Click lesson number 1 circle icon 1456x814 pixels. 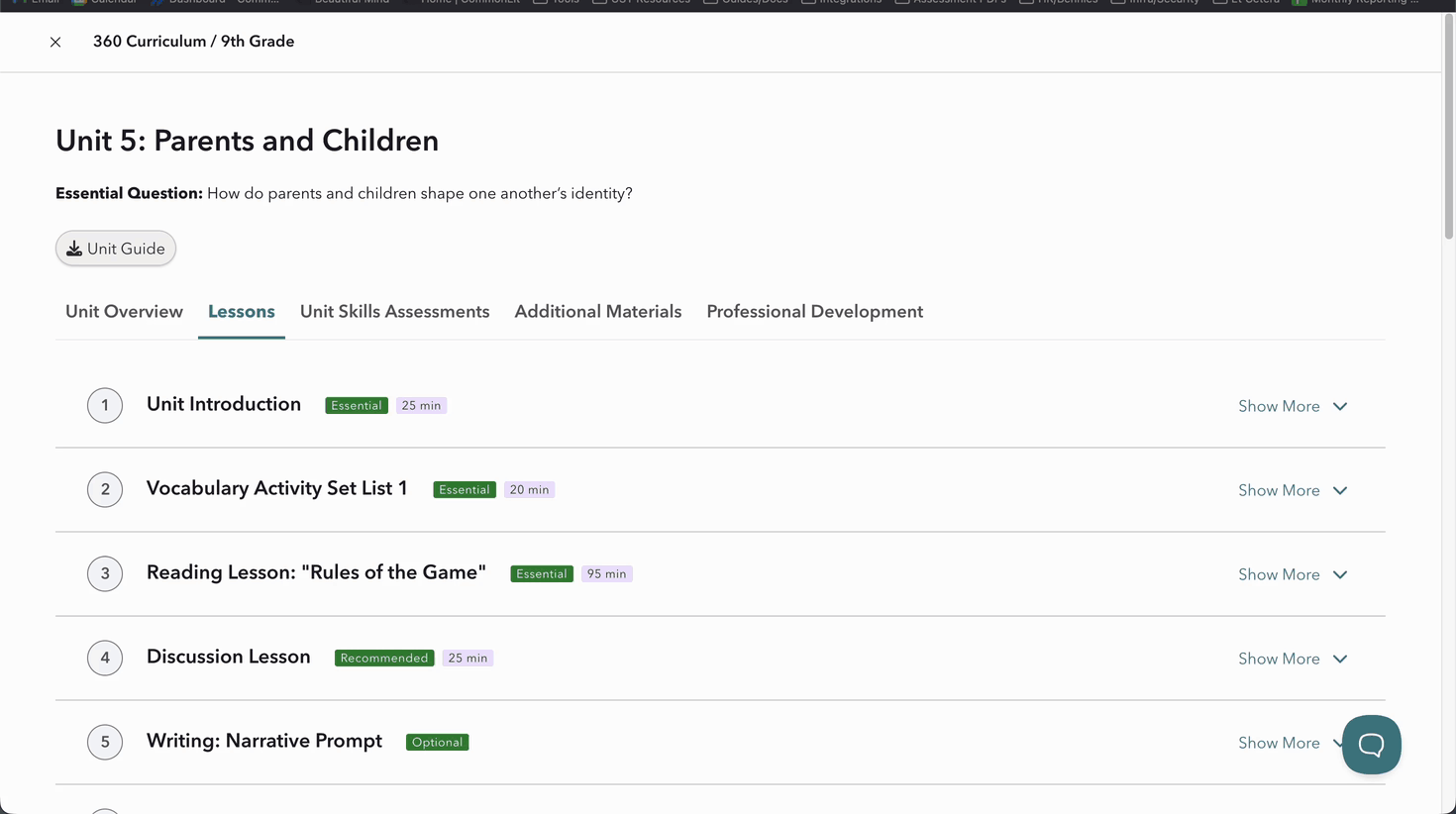point(105,405)
